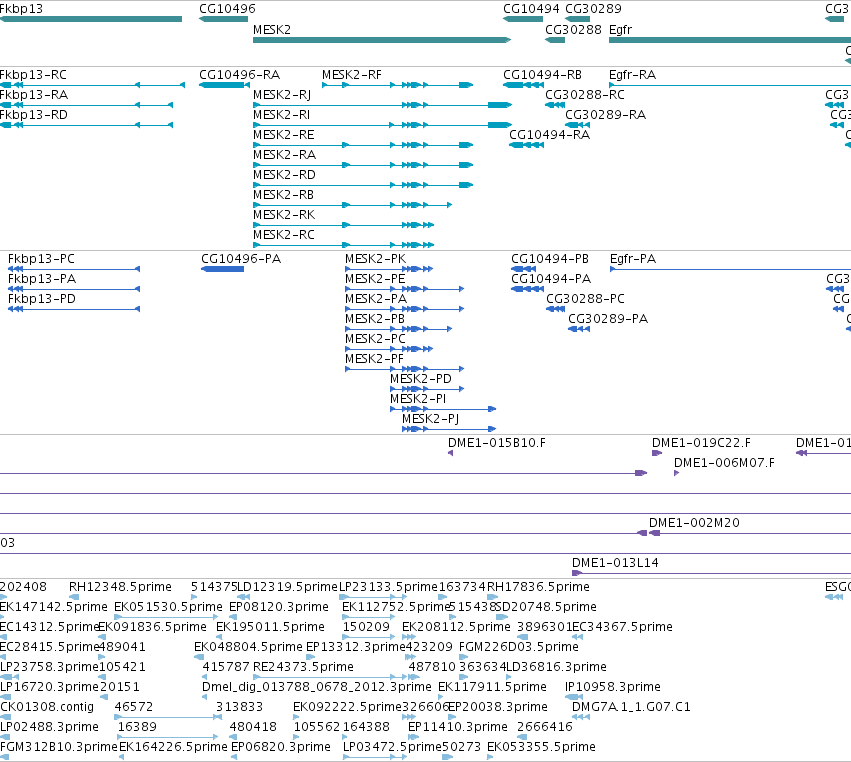This screenshot has height=762, width=851.
Task: Select the MESK2 gene bar label
Action: (x=272, y=29)
